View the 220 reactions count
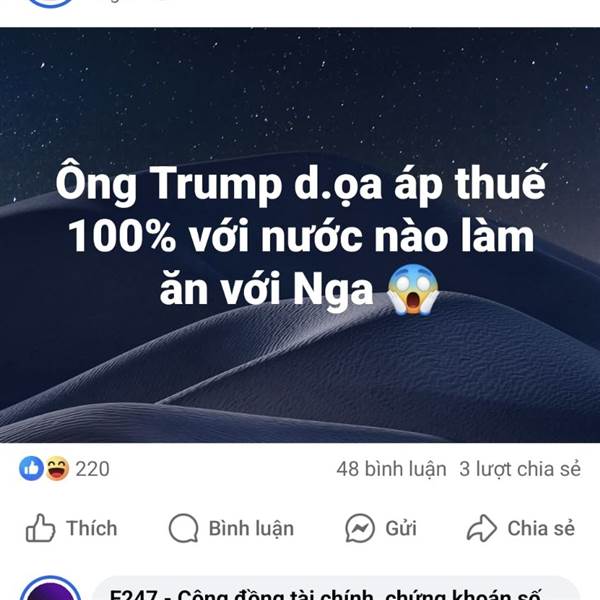Image resolution: width=600 pixels, height=600 pixels. coord(92,469)
